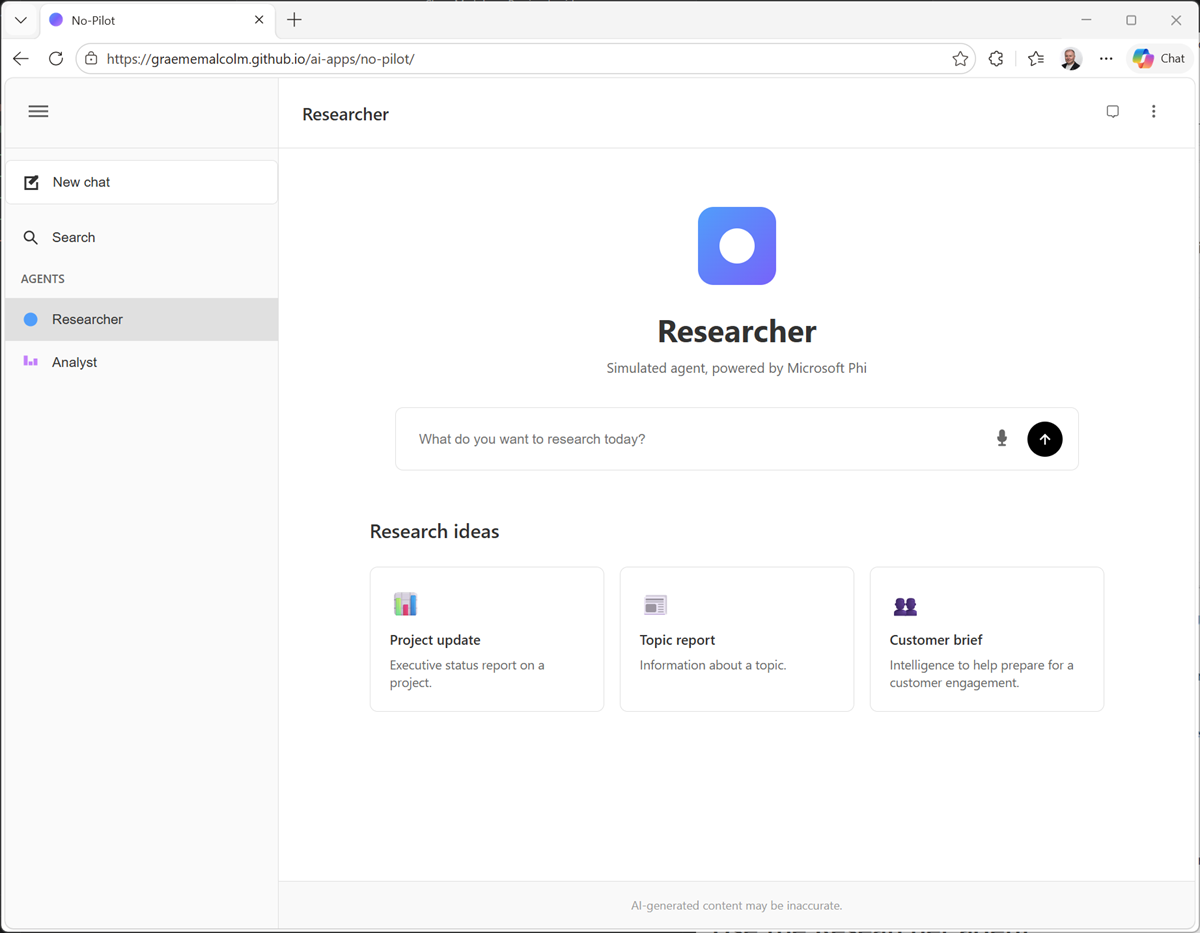Click the large Researcher heading below the logo
1200x933 pixels.
pyautogui.click(x=737, y=331)
